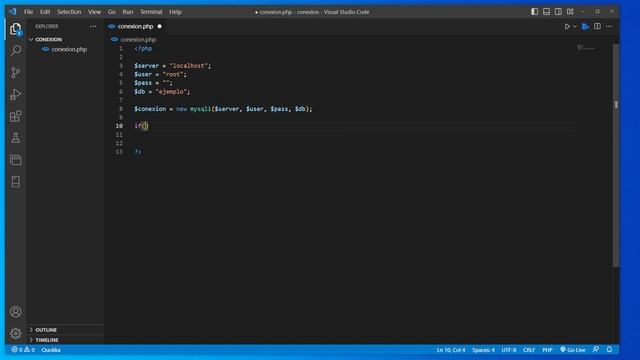Open editor More Actions ellipsis
Image resolution: width=640 pixels, height=360 pixels.
[609, 27]
